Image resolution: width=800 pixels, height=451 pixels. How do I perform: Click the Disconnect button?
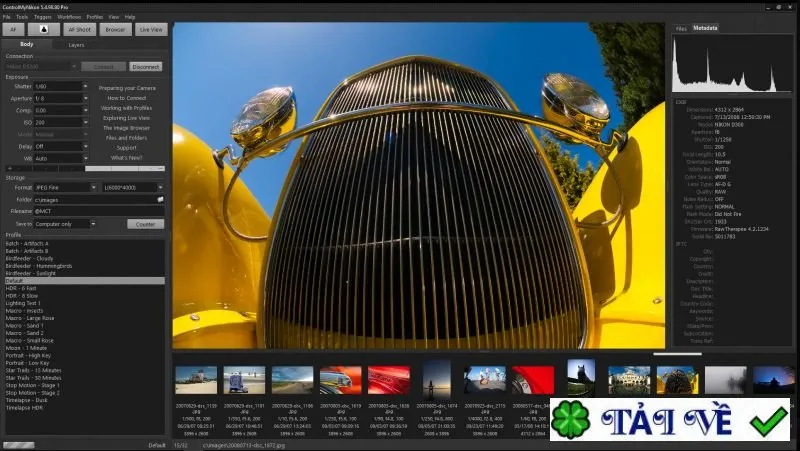click(145, 67)
